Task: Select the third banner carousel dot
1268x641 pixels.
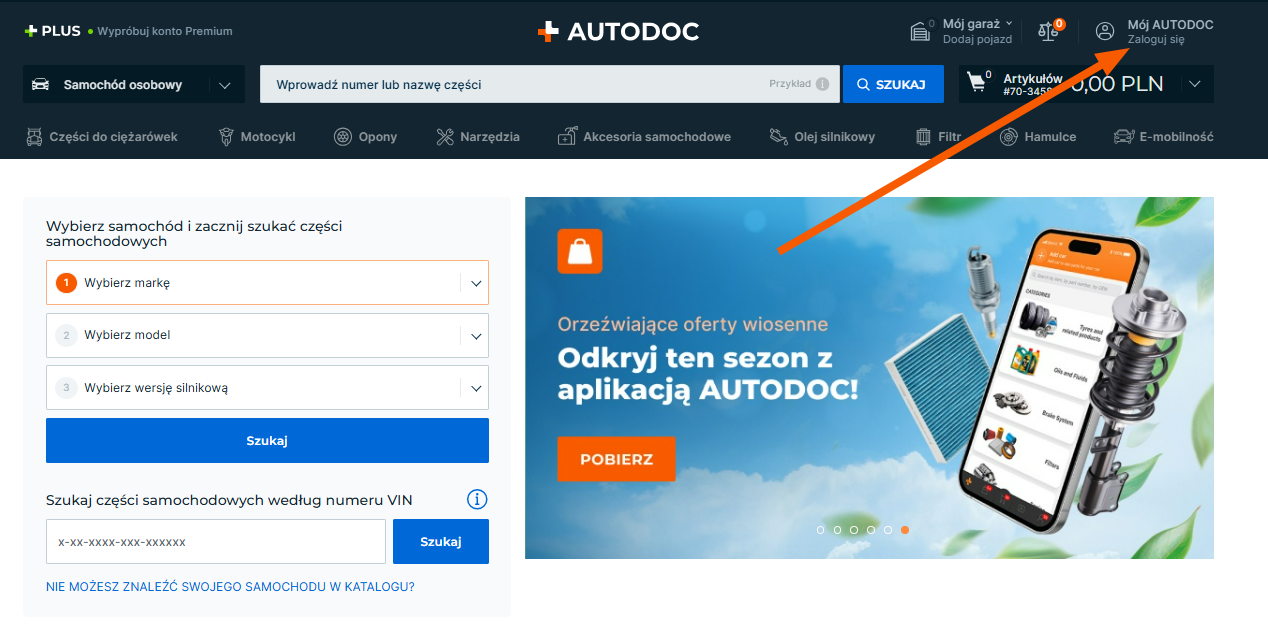Action: point(854,530)
